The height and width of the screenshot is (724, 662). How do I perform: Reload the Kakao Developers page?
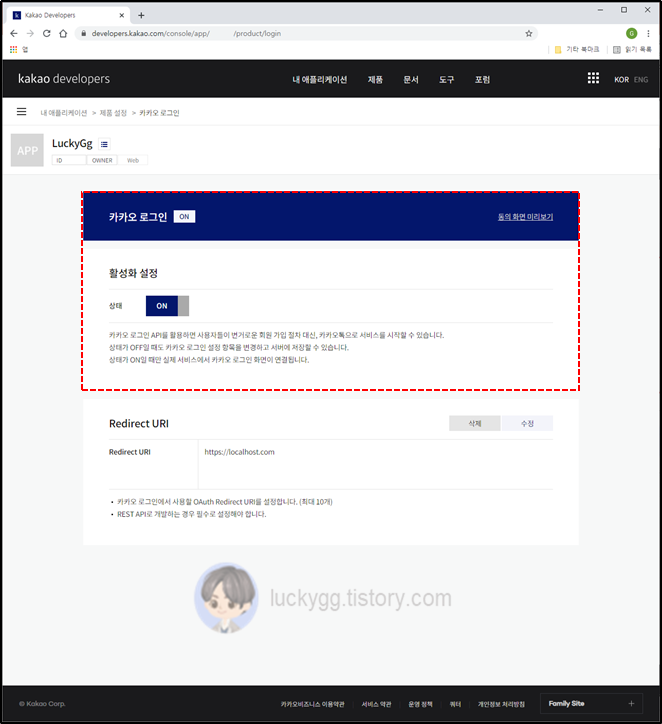point(47,33)
